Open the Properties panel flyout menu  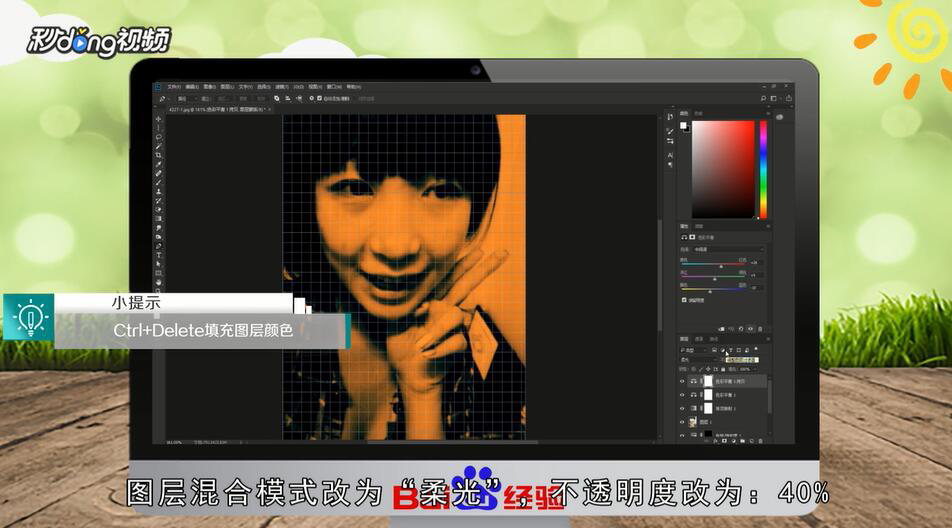(x=768, y=226)
